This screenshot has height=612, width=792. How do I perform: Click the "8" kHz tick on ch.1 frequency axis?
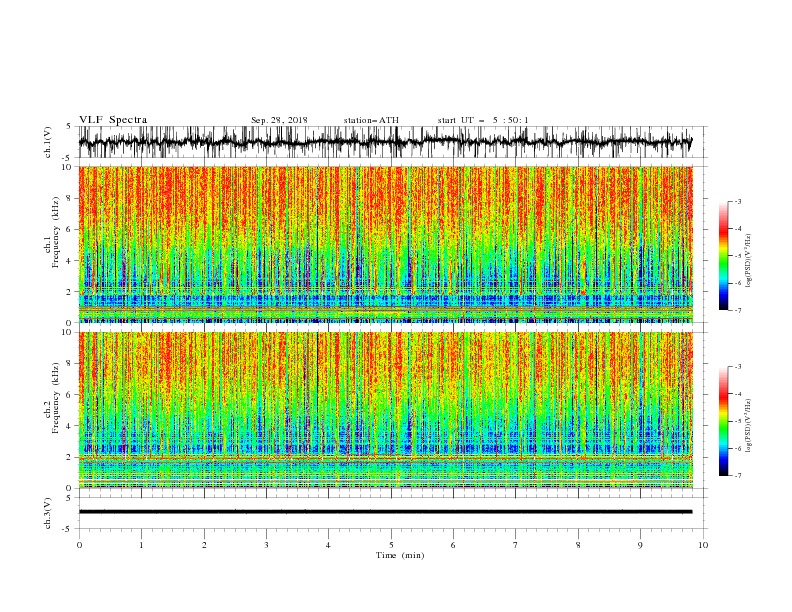point(70,198)
